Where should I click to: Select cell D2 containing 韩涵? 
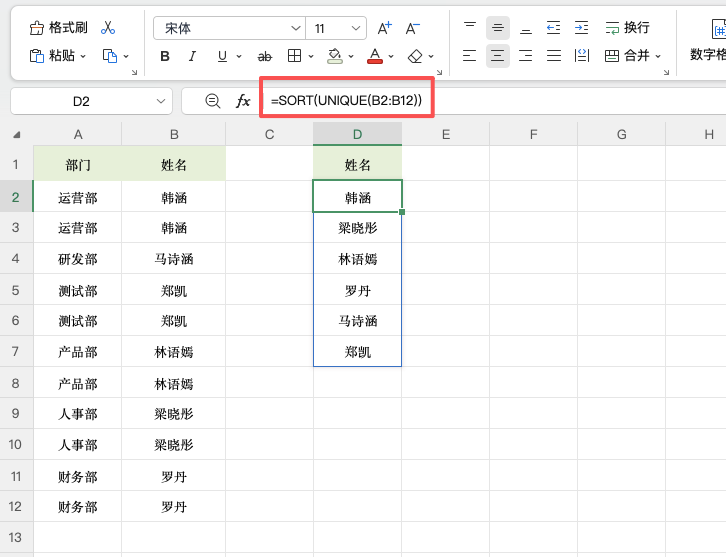click(x=357, y=198)
